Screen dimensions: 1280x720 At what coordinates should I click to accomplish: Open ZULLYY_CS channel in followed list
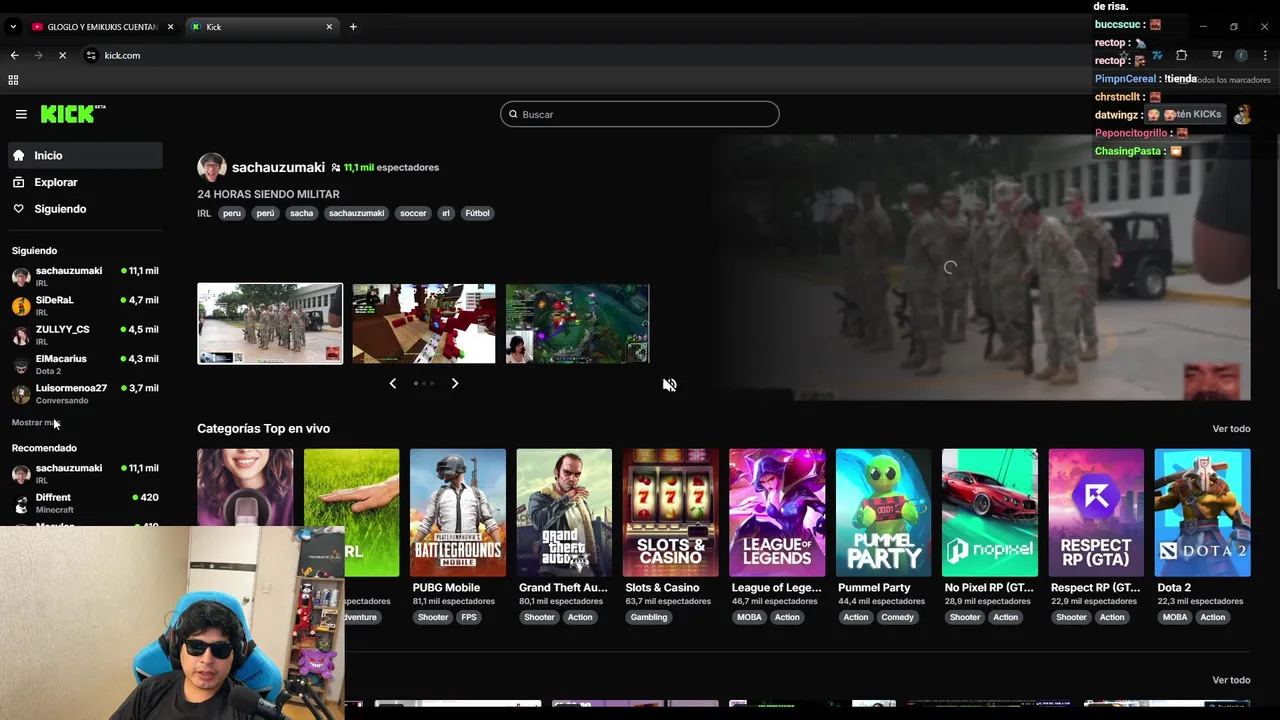pyautogui.click(x=85, y=334)
